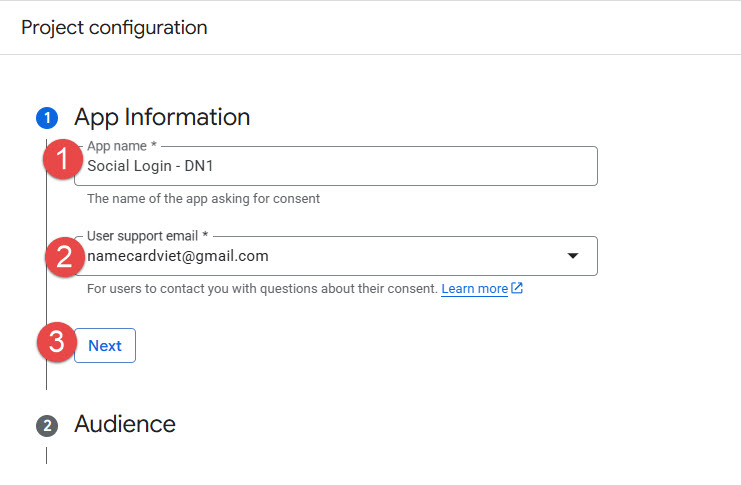Click the stepper line beneath the Audience step
741x485 pixels.
point(46,455)
